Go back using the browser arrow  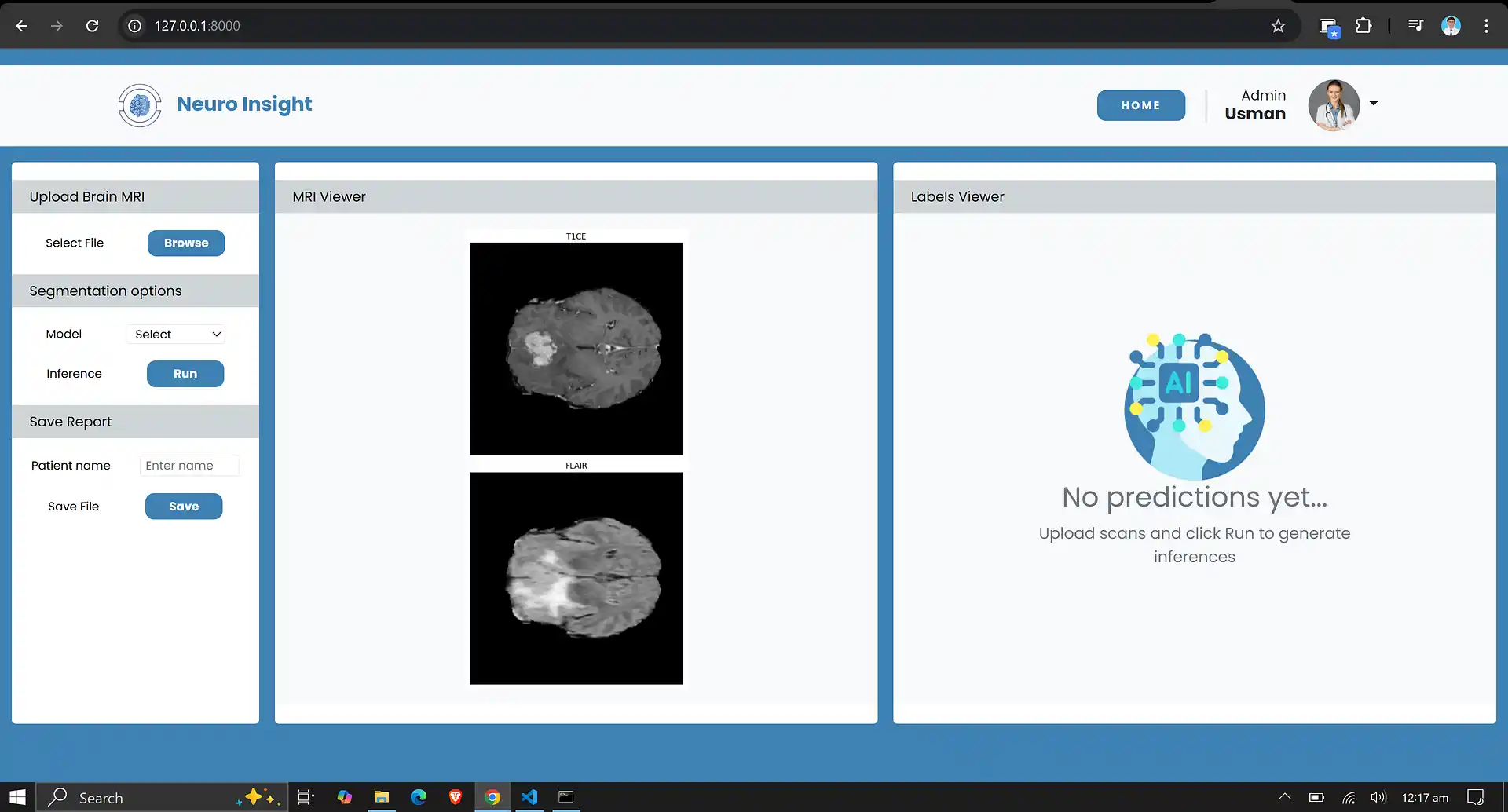click(21, 25)
